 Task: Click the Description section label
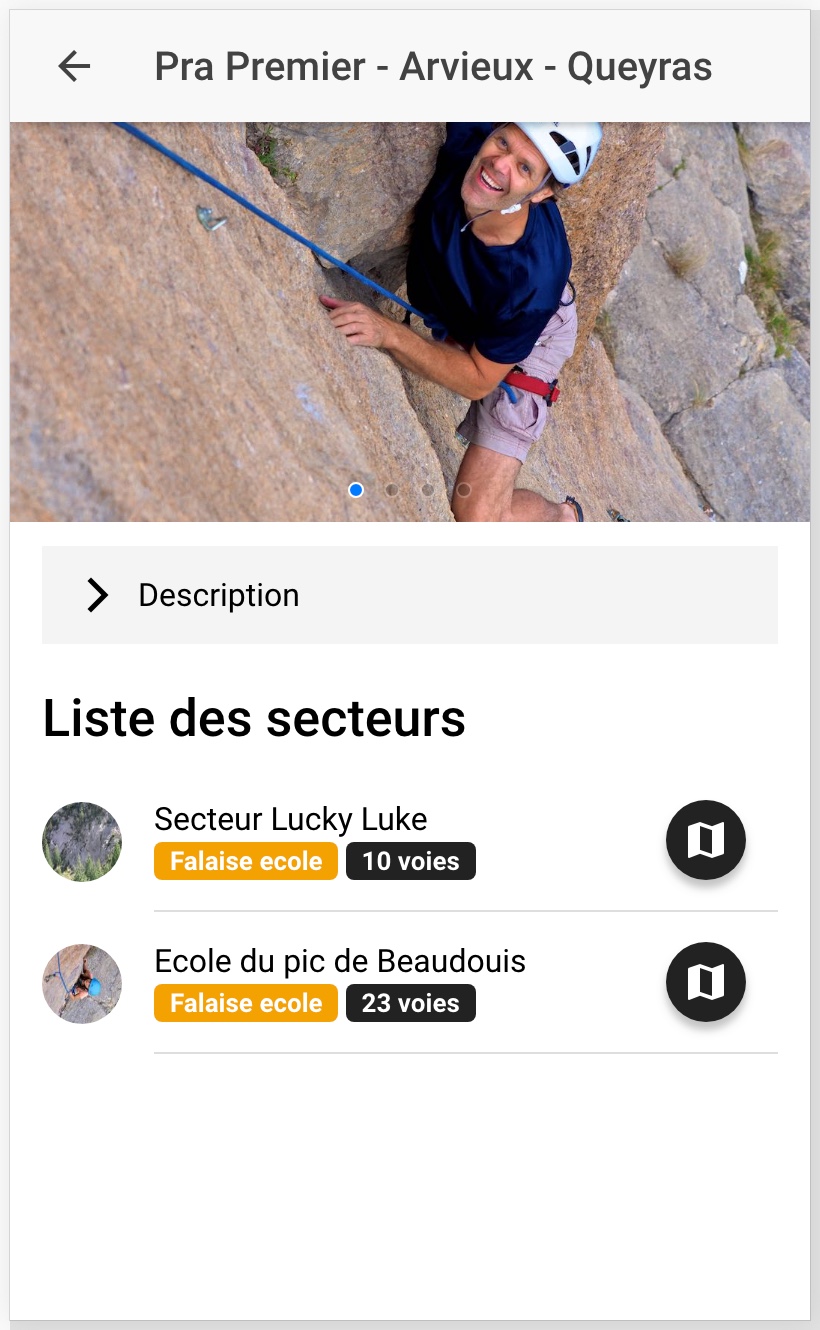218,595
